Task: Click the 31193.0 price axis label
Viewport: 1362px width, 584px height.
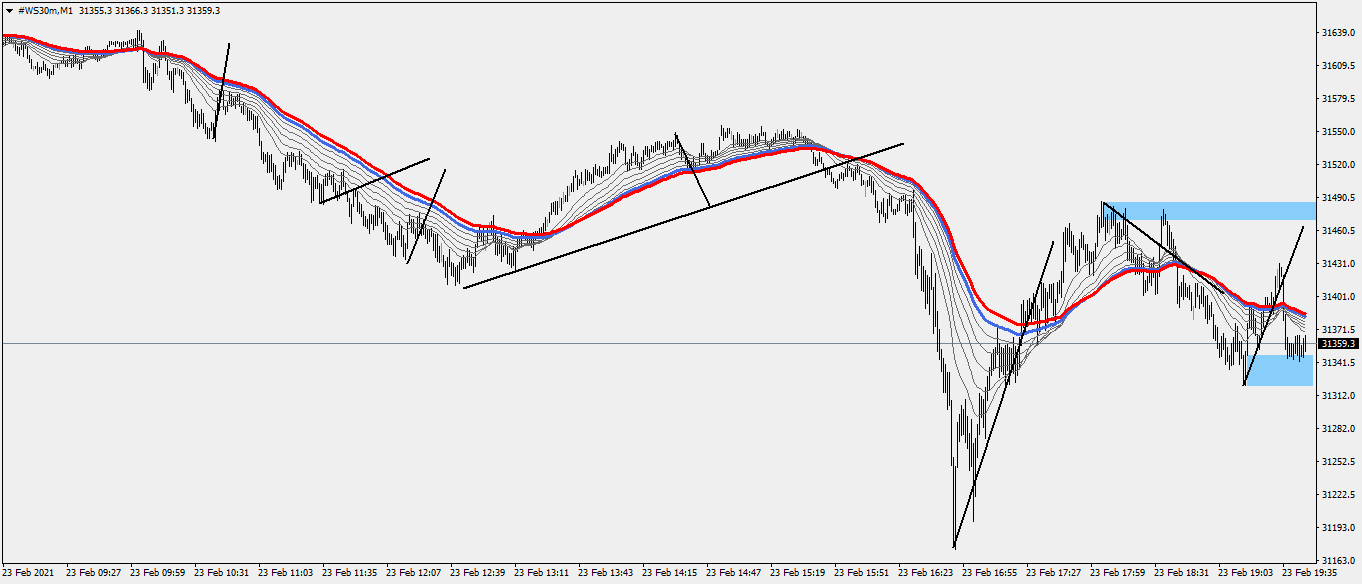Action: tap(1338, 528)
